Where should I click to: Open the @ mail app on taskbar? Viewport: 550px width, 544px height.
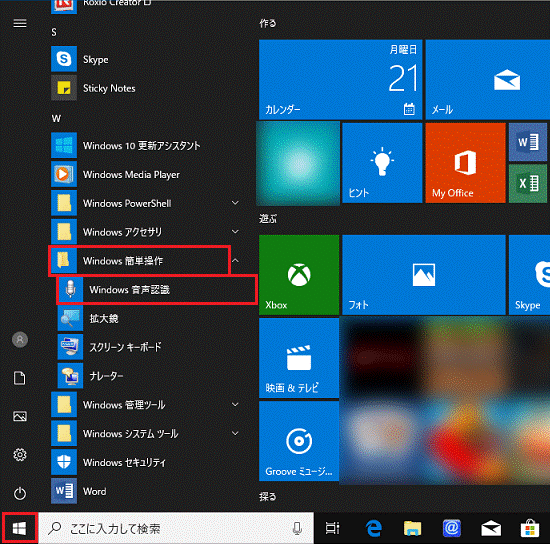click(451, 528)
